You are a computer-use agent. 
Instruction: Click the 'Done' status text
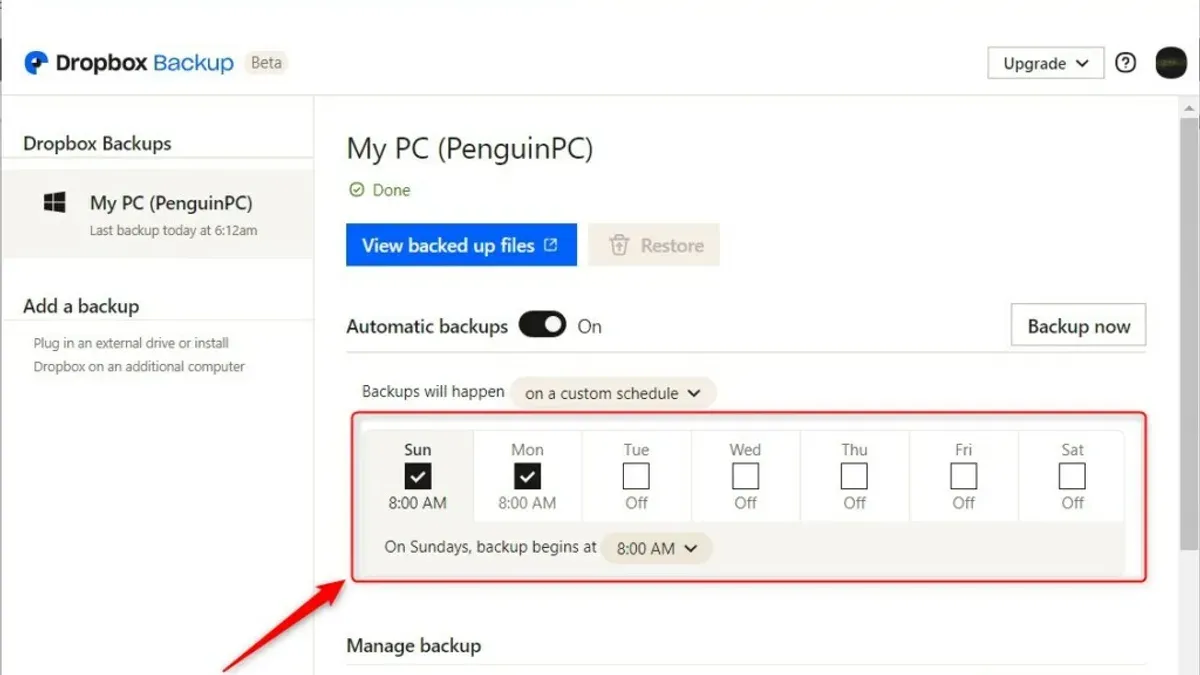point(391,190)
